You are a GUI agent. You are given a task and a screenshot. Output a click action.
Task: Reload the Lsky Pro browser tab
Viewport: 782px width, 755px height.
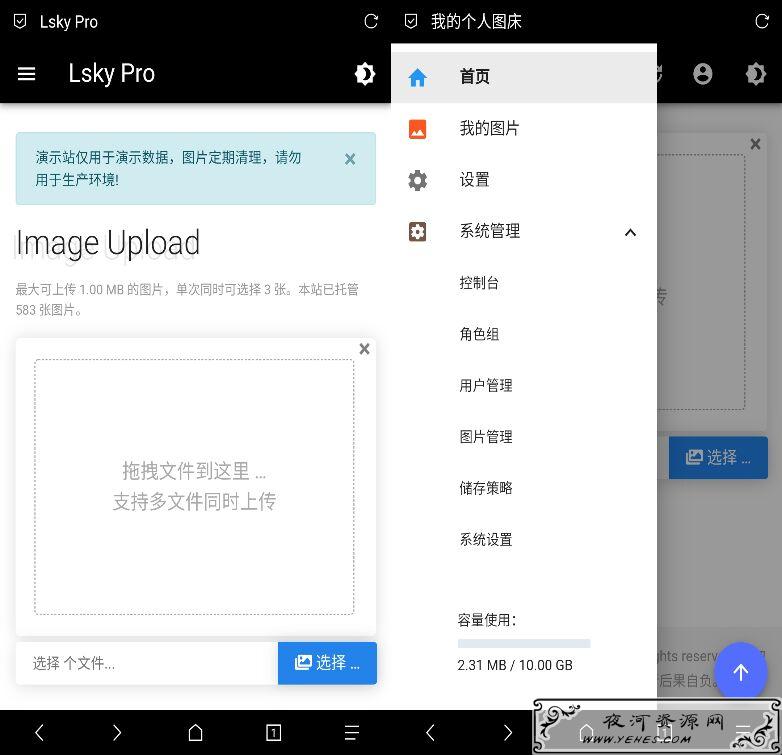pyautogui.click(x=371, y=21)
